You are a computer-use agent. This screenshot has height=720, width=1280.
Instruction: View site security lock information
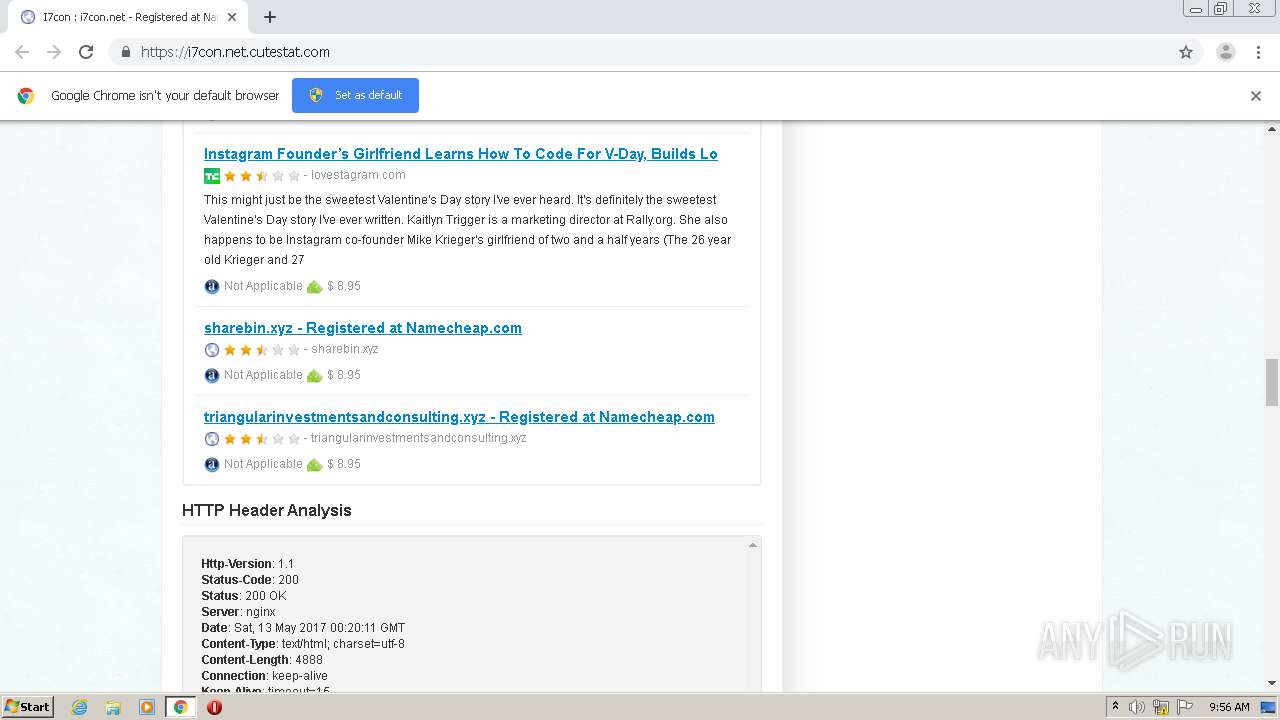point(125,52)
